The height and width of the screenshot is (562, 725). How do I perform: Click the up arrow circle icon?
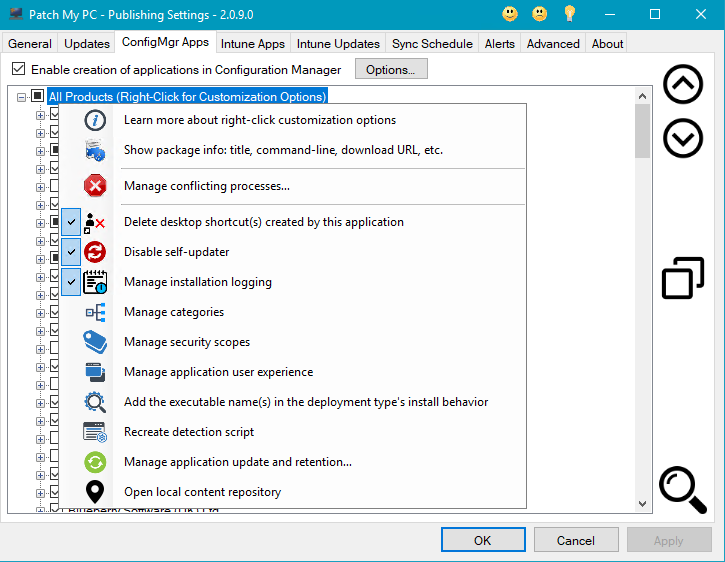point(683,86)
